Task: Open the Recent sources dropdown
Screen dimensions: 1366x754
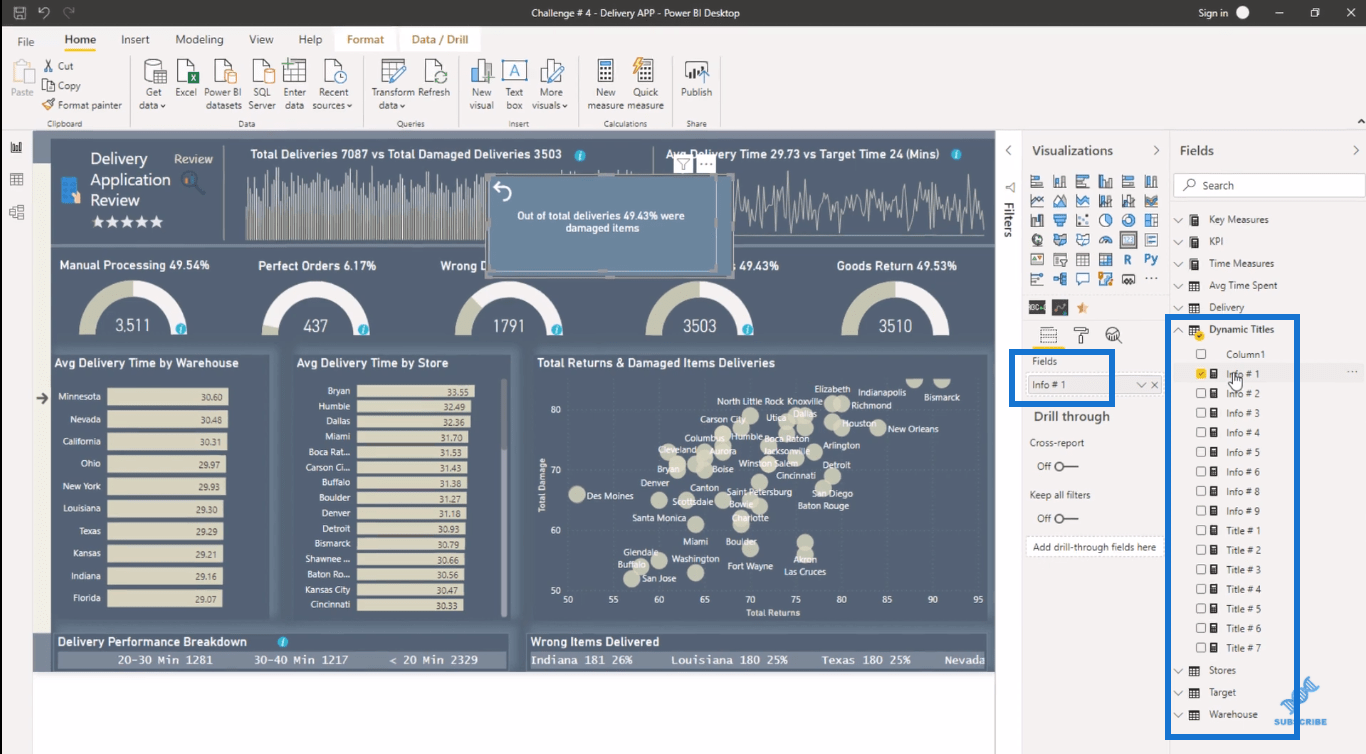Action: (333, 84)
